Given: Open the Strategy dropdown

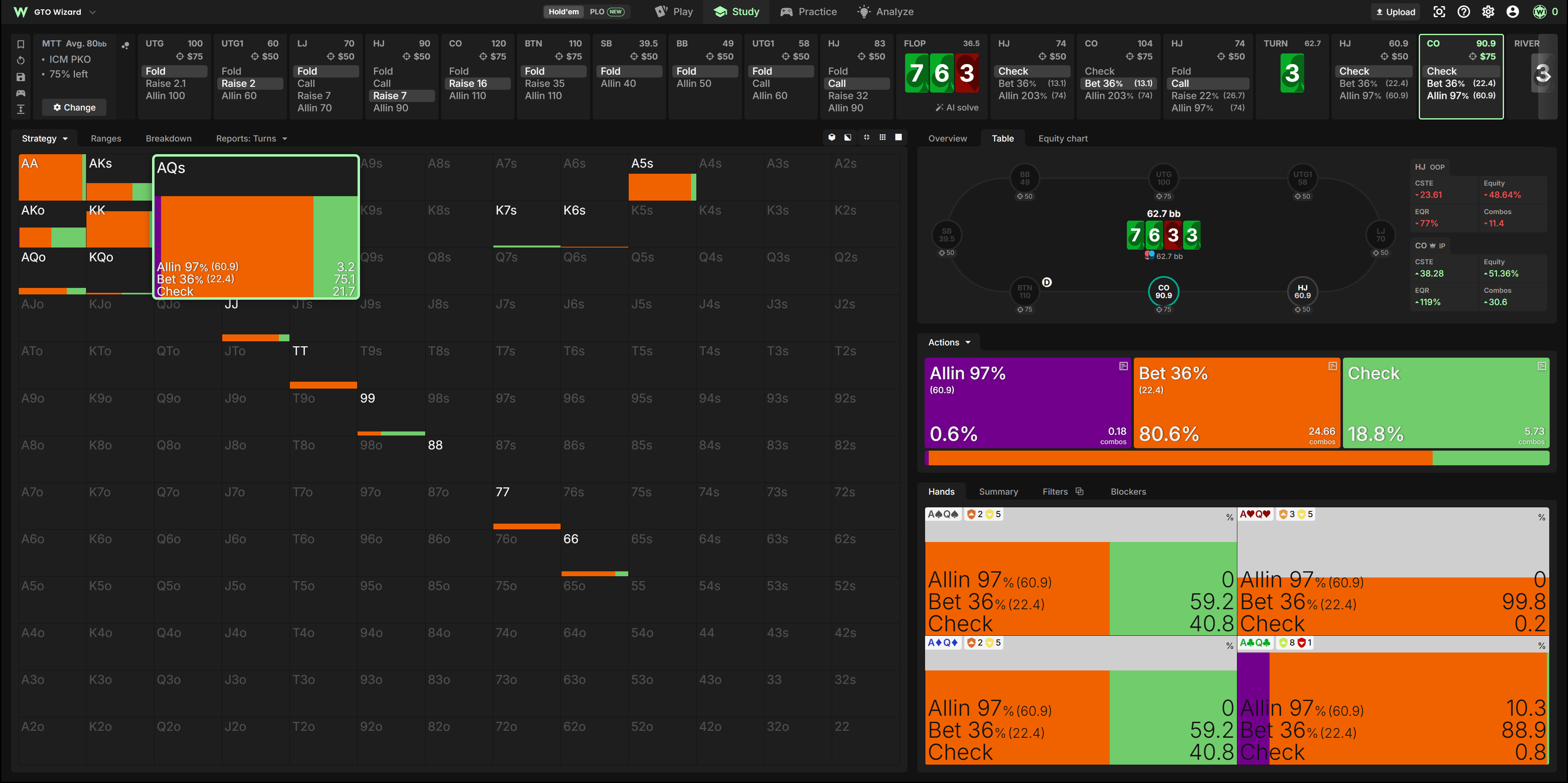Looking at the screenshot, I should tap(44, 138).
